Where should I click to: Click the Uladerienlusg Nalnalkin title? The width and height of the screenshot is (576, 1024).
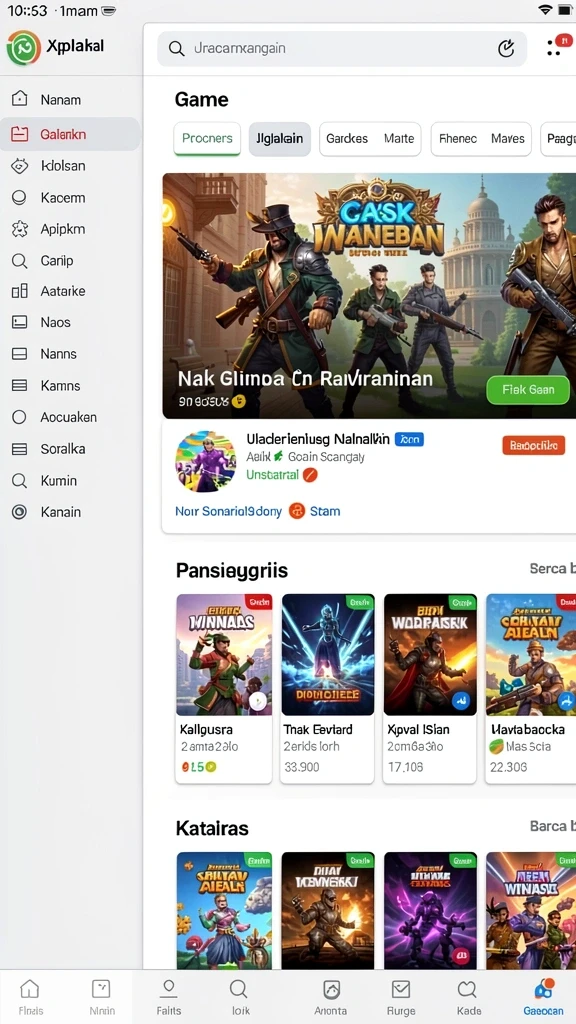(318, 439)
